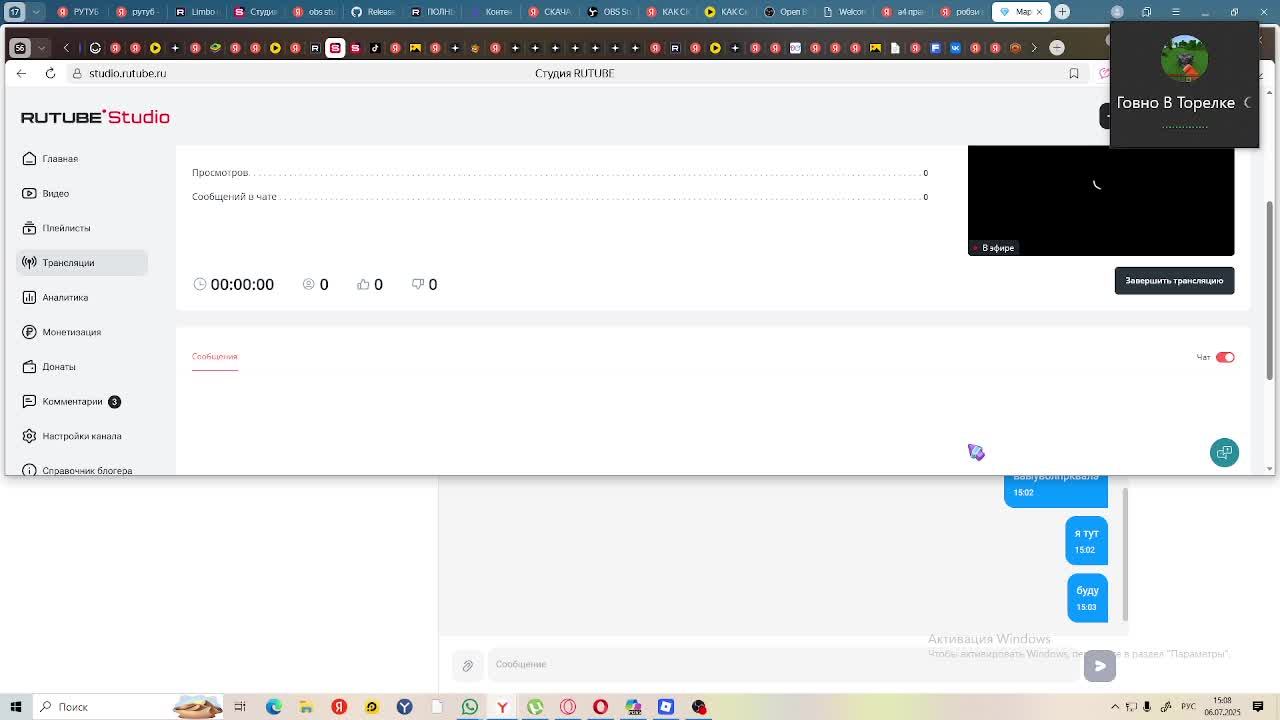Open WhatsApp from the taskbar
Image resolution: width=1280 pixels, height=720 pixels.
click(x=470, y=707)
